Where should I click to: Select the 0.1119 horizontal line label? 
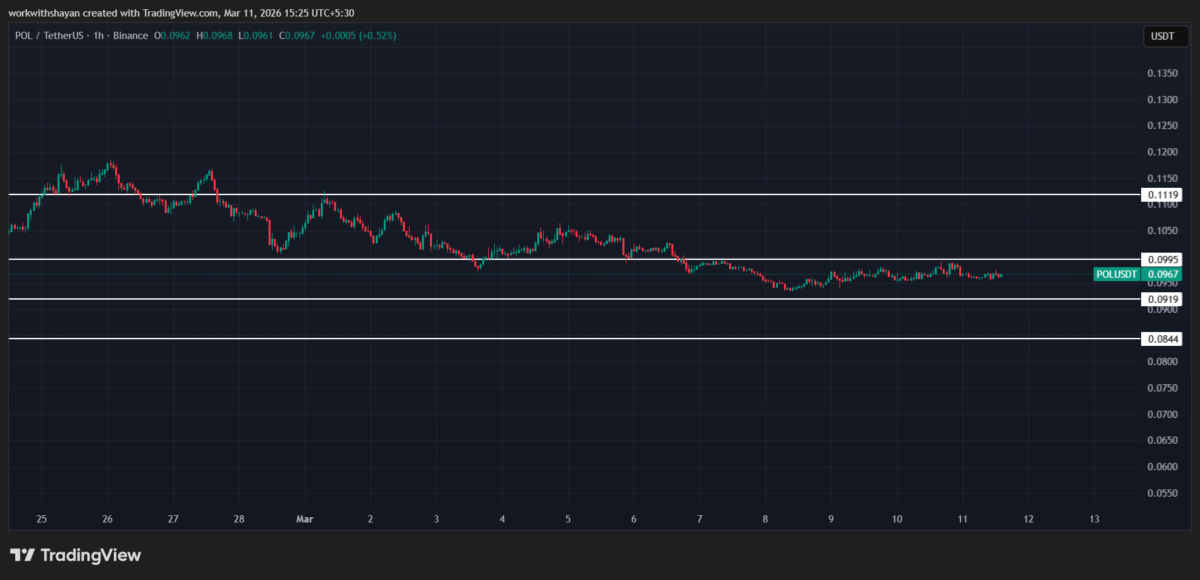point(1163,195)
